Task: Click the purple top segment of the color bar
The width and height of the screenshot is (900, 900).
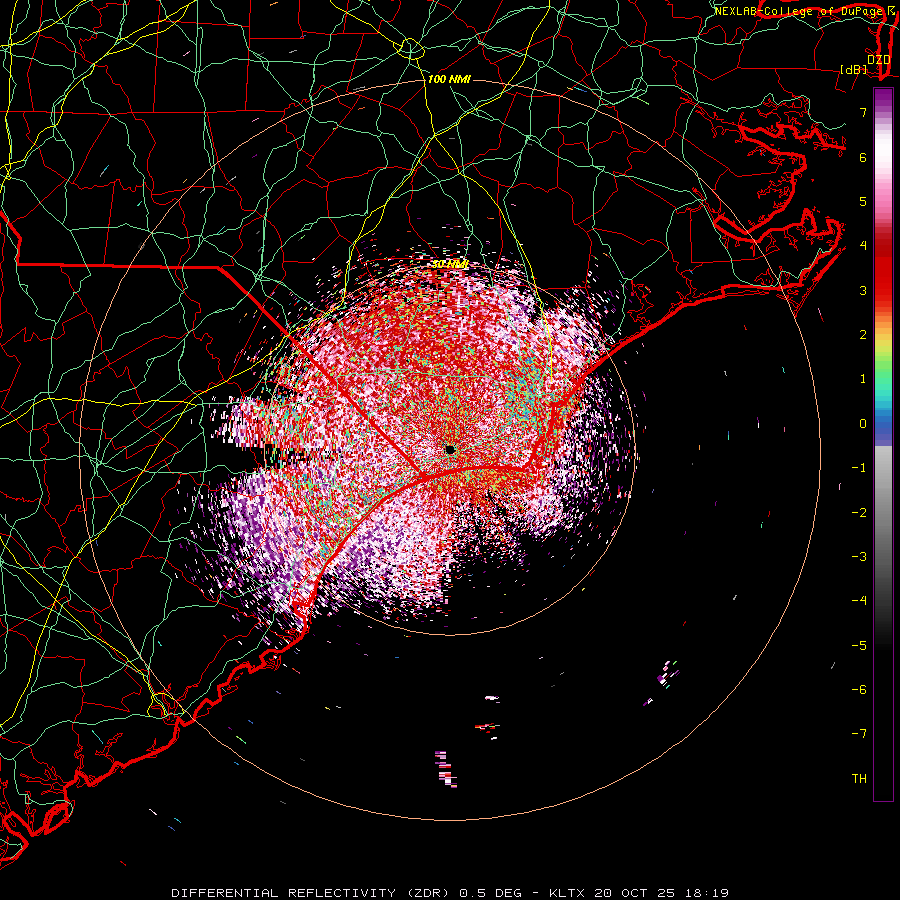Action: pos(883,98)
